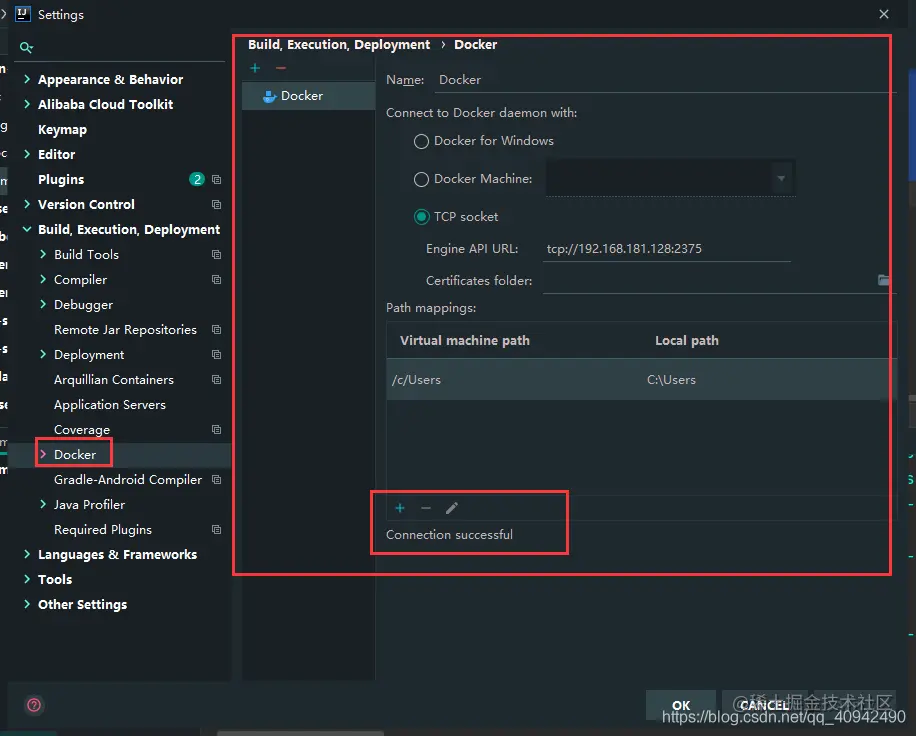The image size is (916, 736).
Task: Click the project-level icon beside Compiler
Action: [x=217, y=280]
